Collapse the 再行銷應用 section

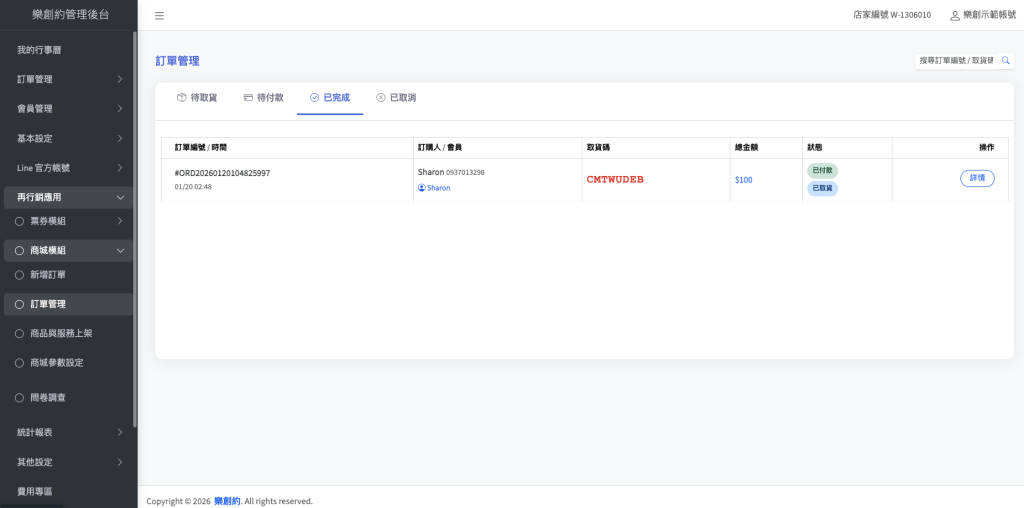click(67, 198)
